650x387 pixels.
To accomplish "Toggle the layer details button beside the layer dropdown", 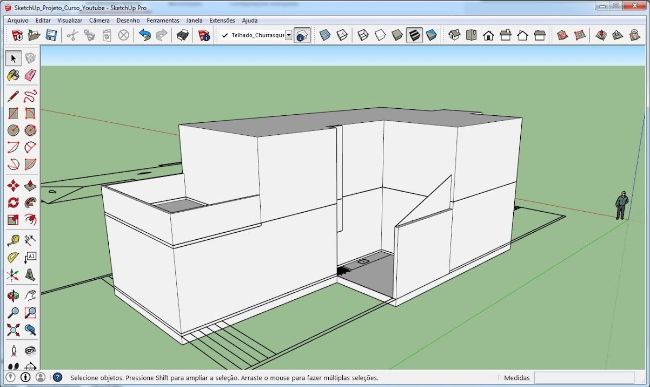I will point(302,36).
